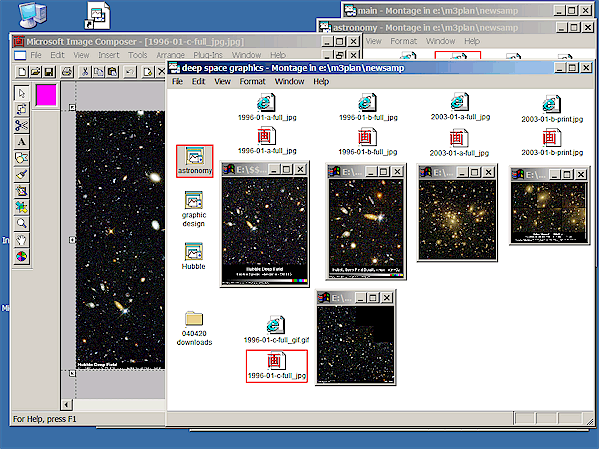Open Plug-Ins menu in Image Composer
This screenshot has width=600, height=450.
pyautogui.click(x=208, y=55)
